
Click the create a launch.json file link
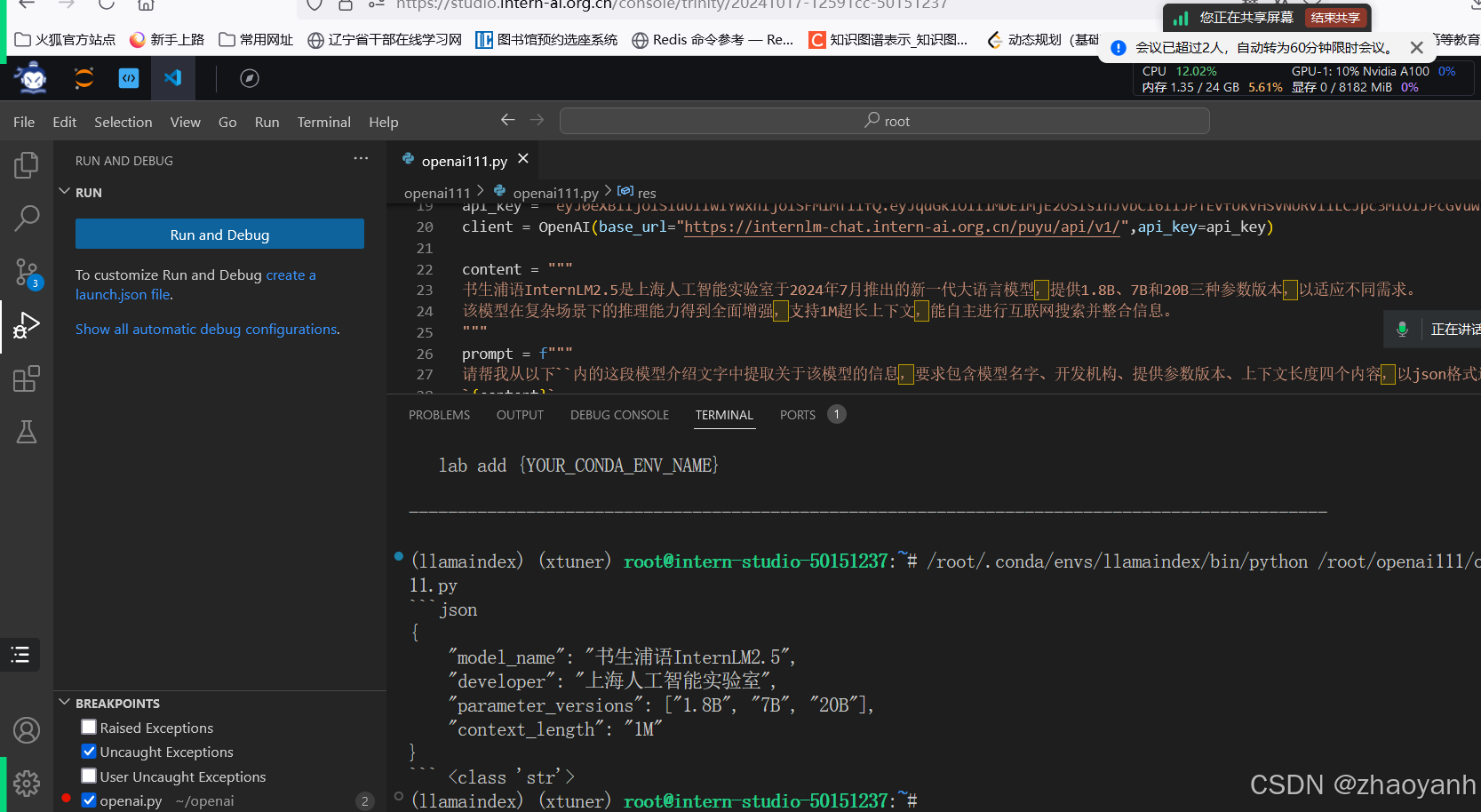click(291, 275)
